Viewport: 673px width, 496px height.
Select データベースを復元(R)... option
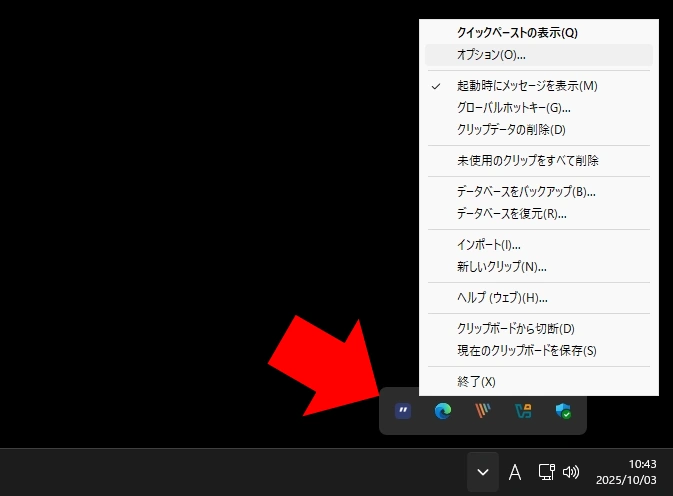pyautogui.click(x=511, y=214)
